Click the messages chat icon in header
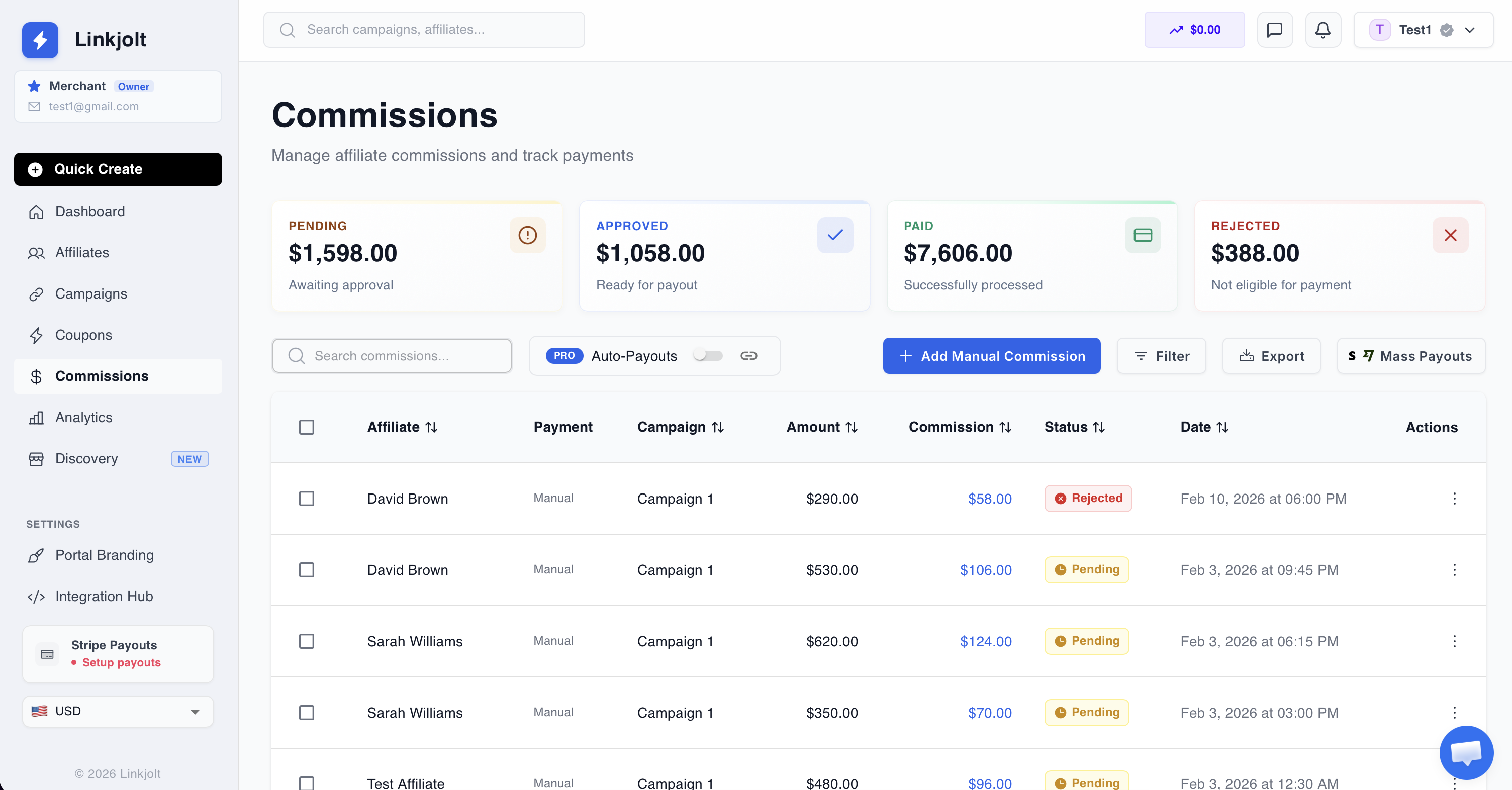Image resolution: width=1512 pixels, height=790 pixels. [1274, 29]
